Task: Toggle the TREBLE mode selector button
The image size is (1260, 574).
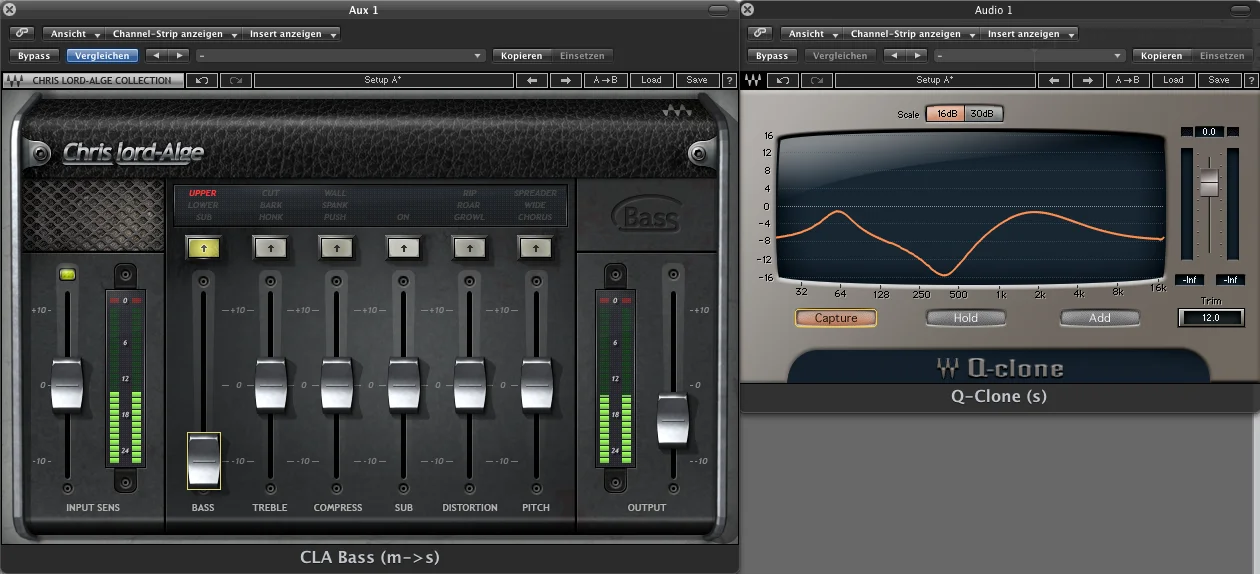Action: (269, 246)
